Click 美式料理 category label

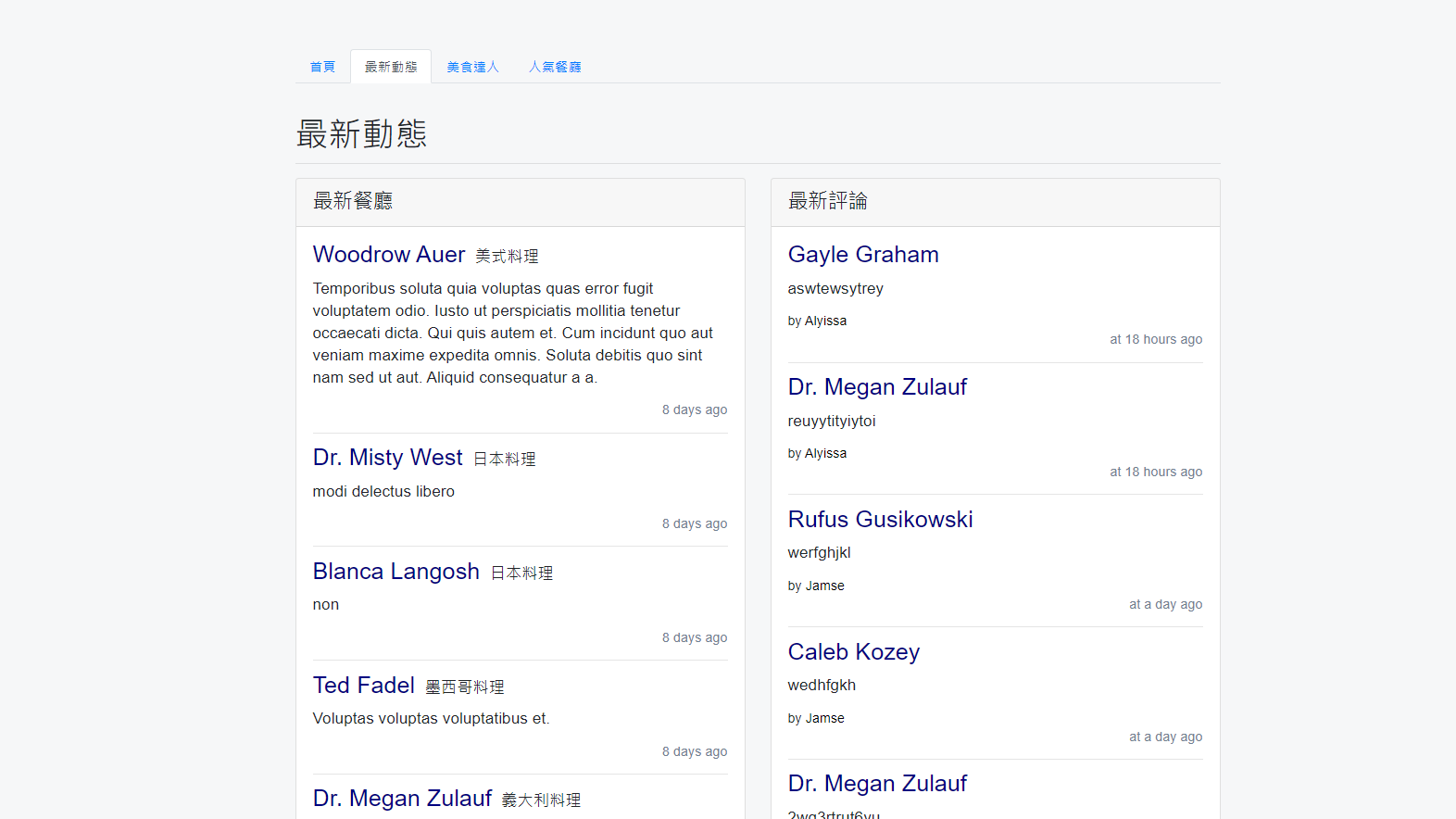click(x=508, y=257)
